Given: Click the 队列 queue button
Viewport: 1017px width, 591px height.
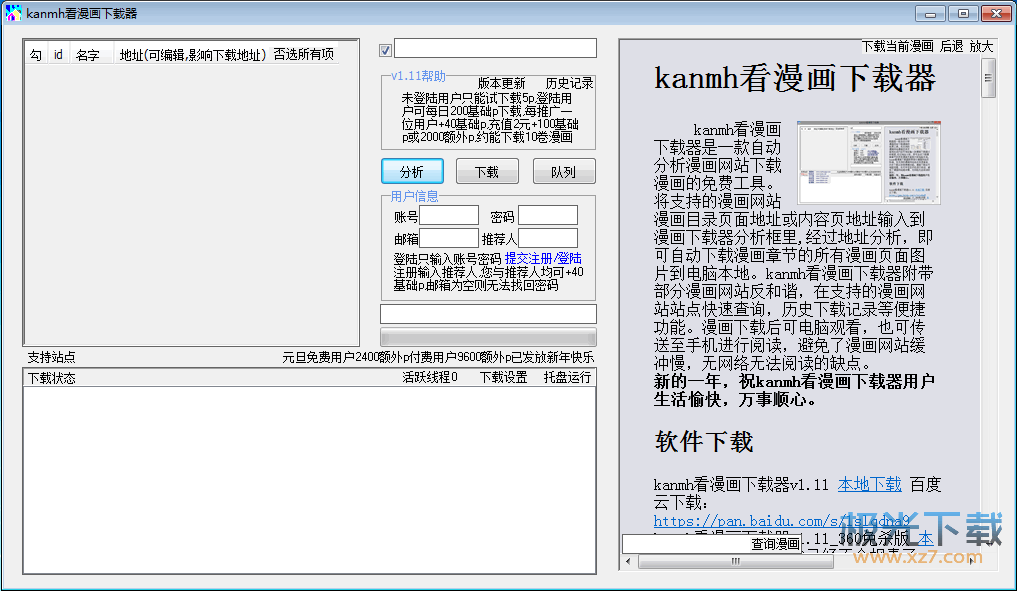Looking at the screenshot, I should tap(564, 171).
